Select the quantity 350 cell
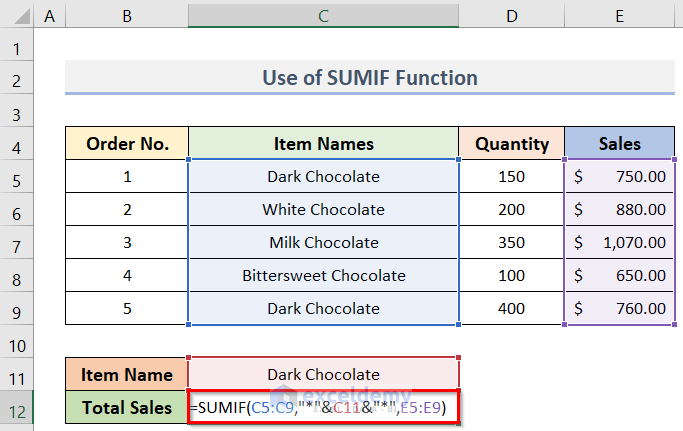Screen dimensions: 683x431 [512, 242]
